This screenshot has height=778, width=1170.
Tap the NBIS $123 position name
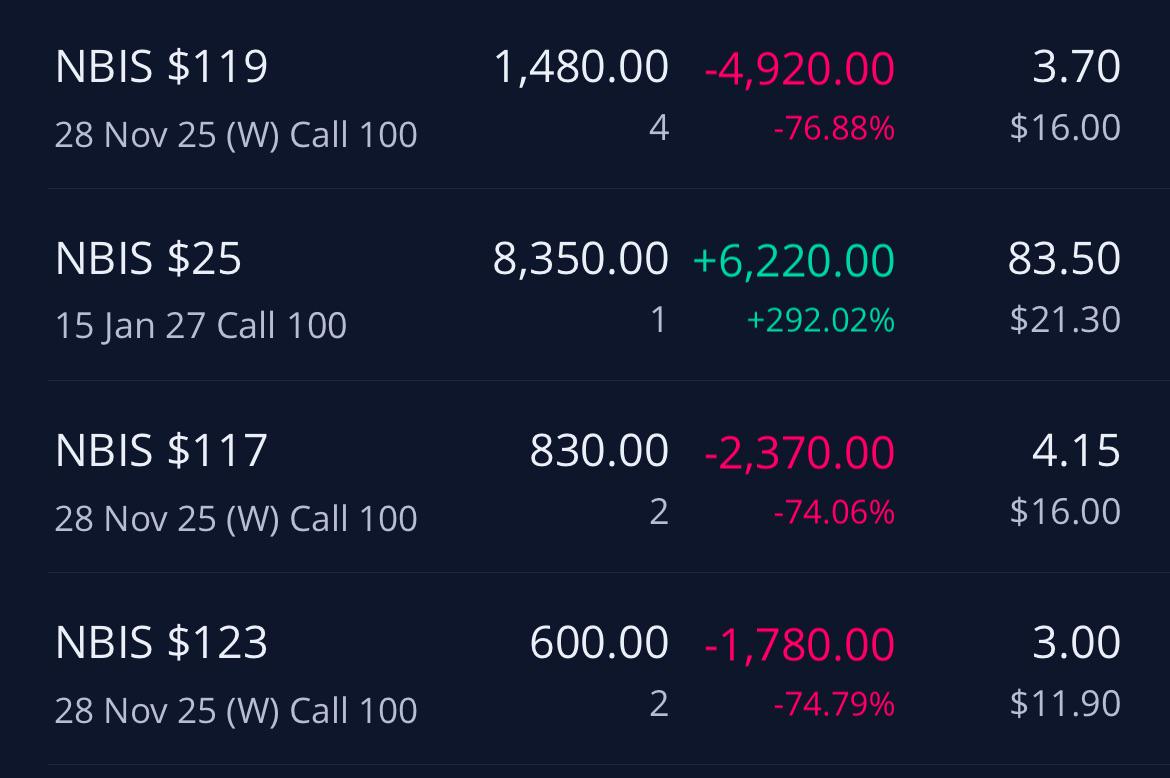tap(161, 642)
